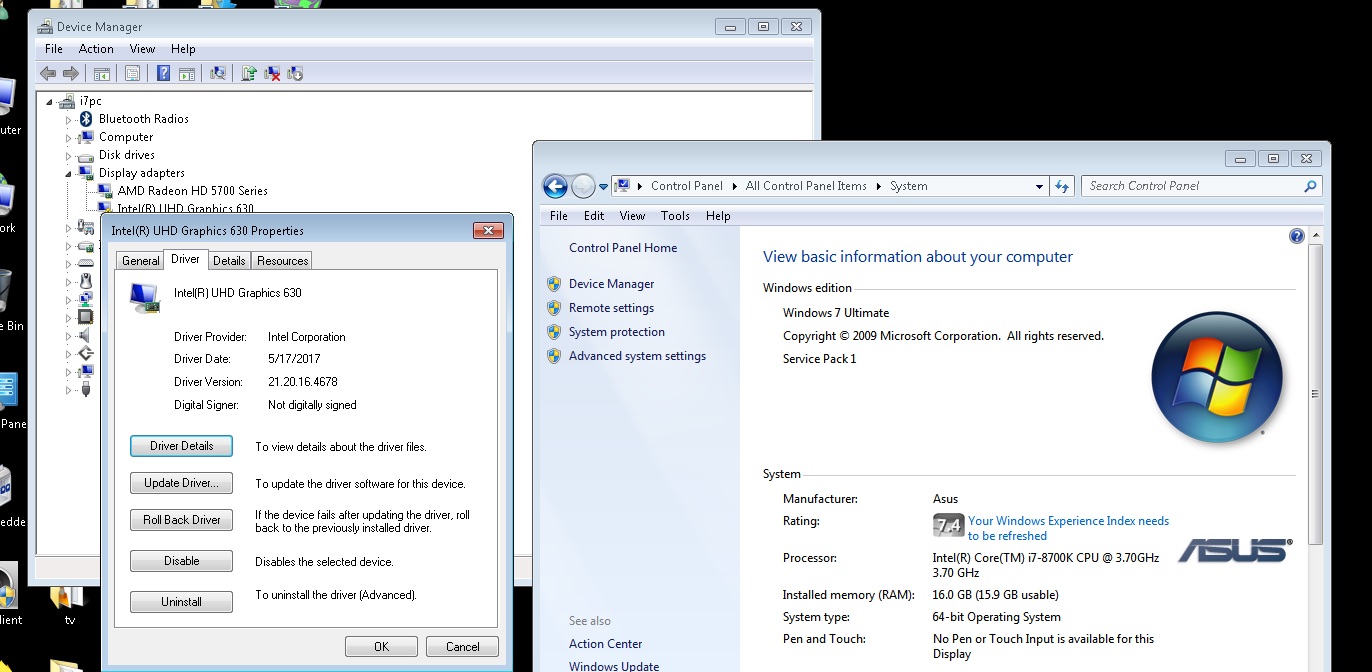The height and width of the screenshot is (672, 1372).
Task: Click the Forward arrow in Device Manager toolbar
Action: point(70,73)
